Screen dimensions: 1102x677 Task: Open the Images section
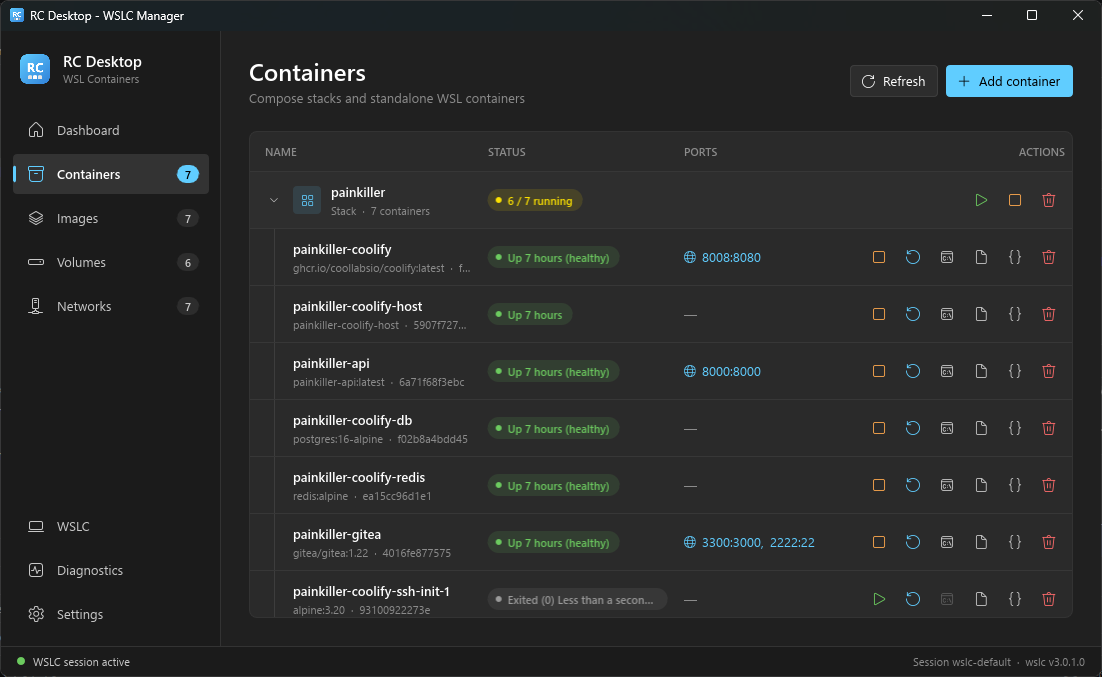111,219
